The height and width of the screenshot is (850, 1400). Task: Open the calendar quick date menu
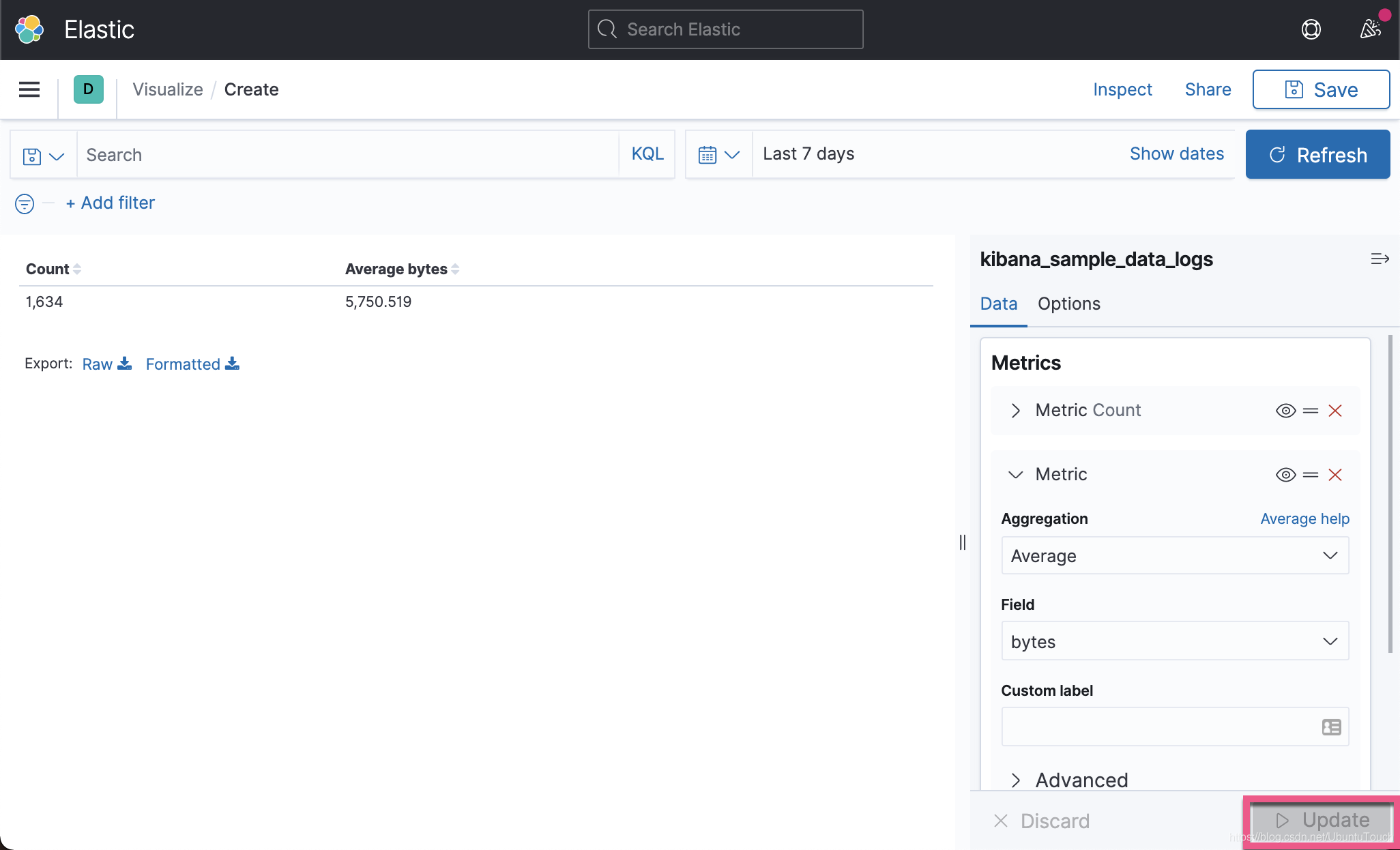(x=718, y=155)
